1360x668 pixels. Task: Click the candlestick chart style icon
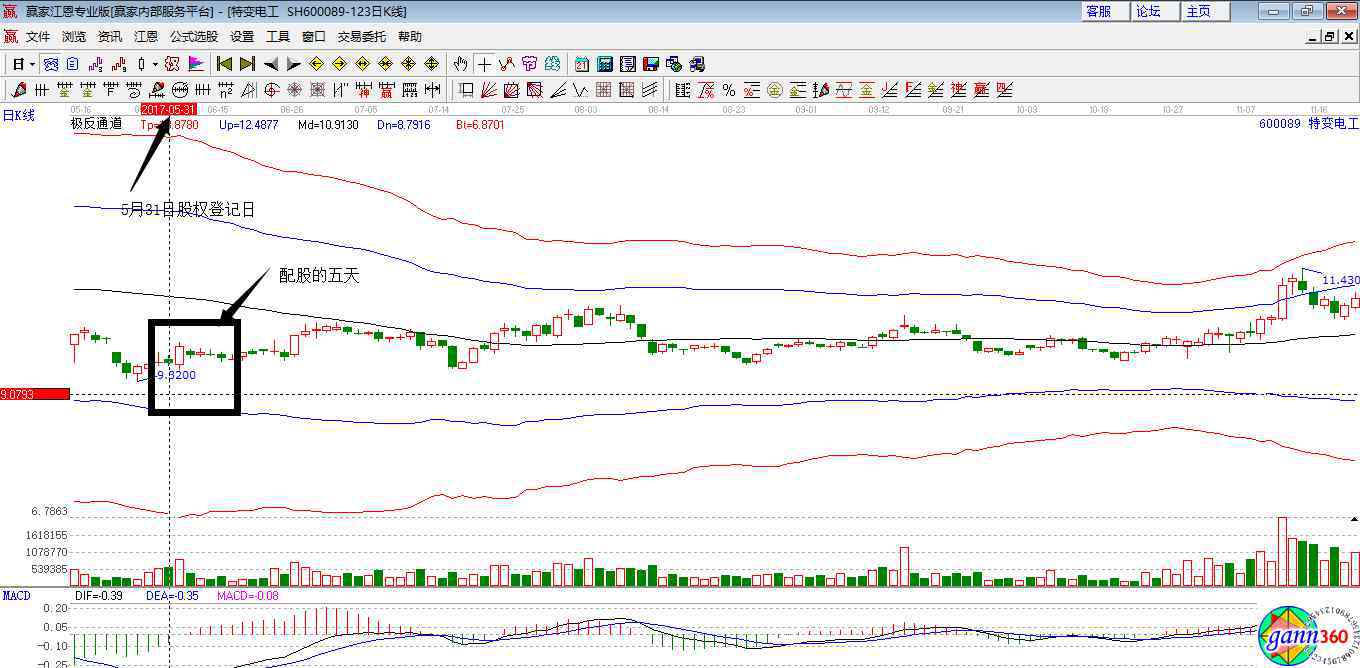point(141,64)
